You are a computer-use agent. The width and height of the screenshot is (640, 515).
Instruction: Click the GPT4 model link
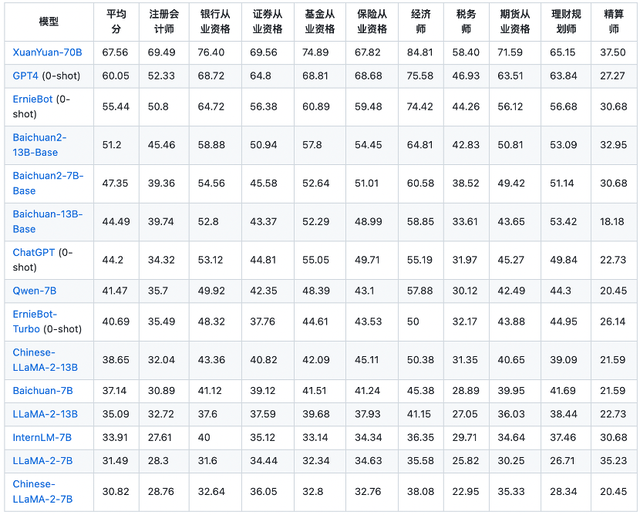click(x=28, y=75)
